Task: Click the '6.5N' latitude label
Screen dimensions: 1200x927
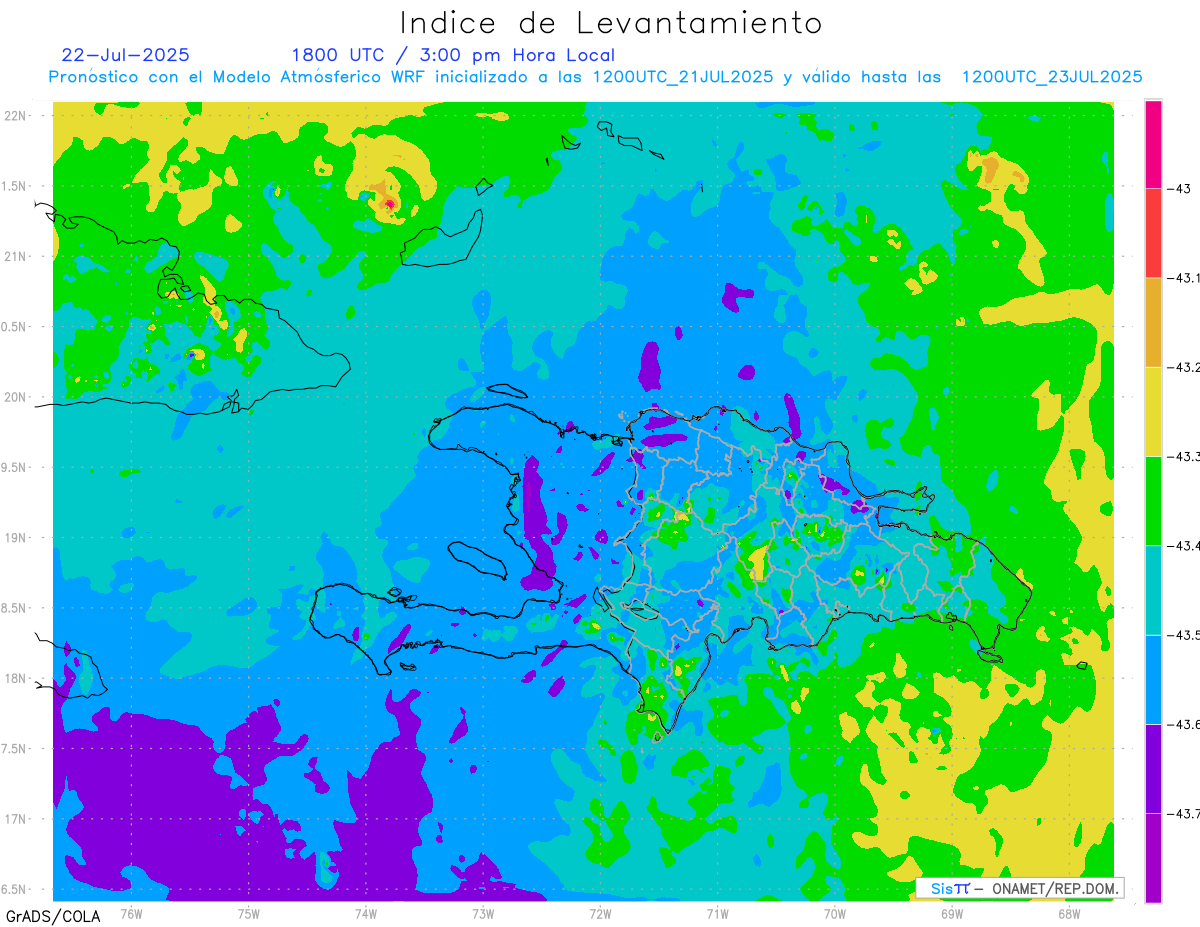Action: 13,889
